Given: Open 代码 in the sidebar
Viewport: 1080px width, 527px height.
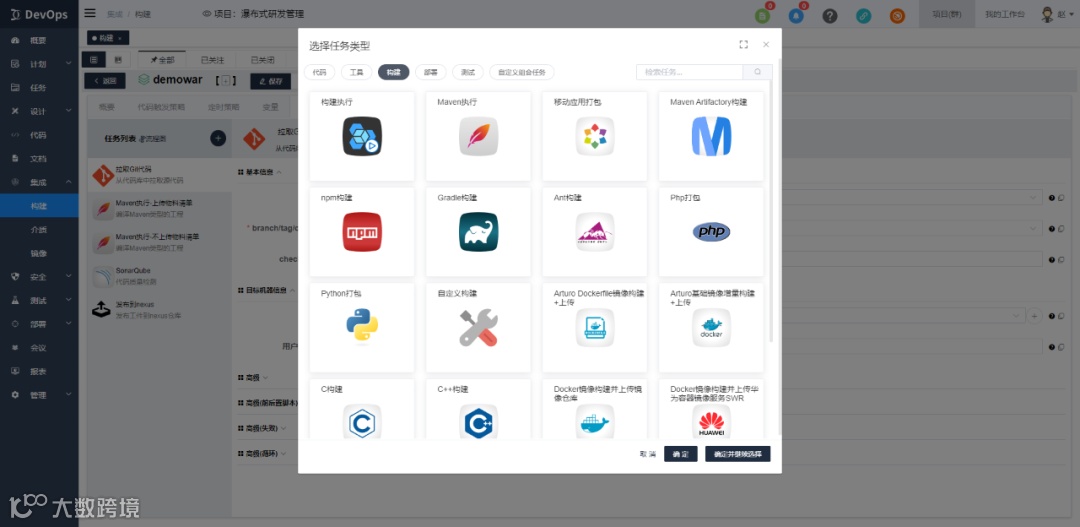Looking at the screenshot, I should [x=39, y=135].
